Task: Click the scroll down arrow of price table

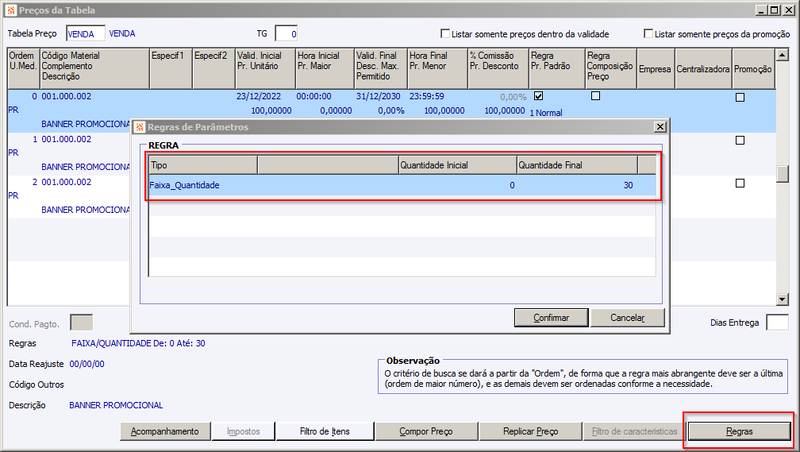Action: click(x=782, y=299)
